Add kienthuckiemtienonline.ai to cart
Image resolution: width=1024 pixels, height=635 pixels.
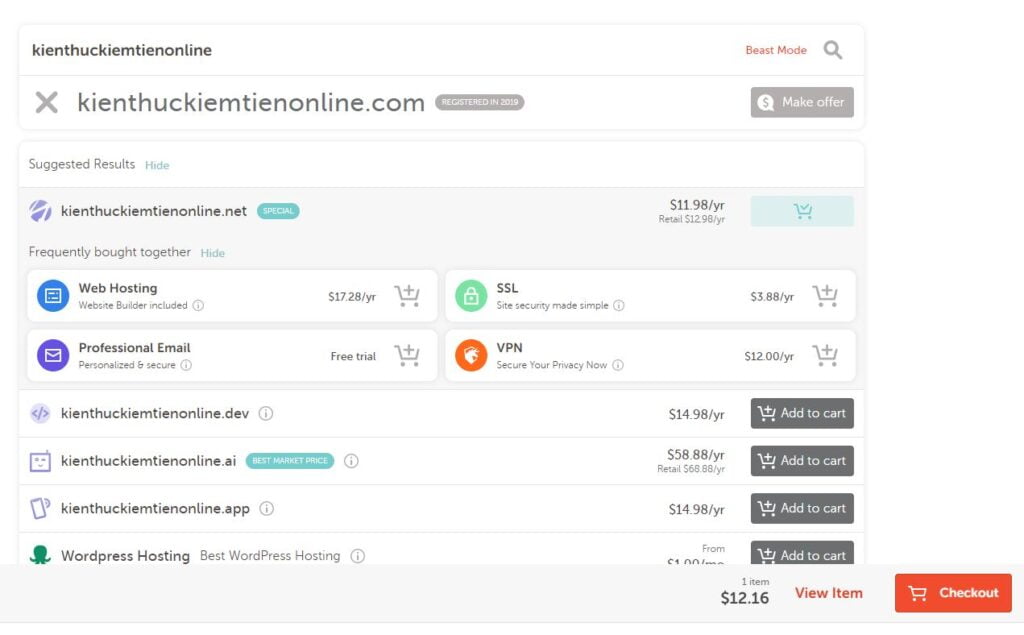(x=802, y=461)
